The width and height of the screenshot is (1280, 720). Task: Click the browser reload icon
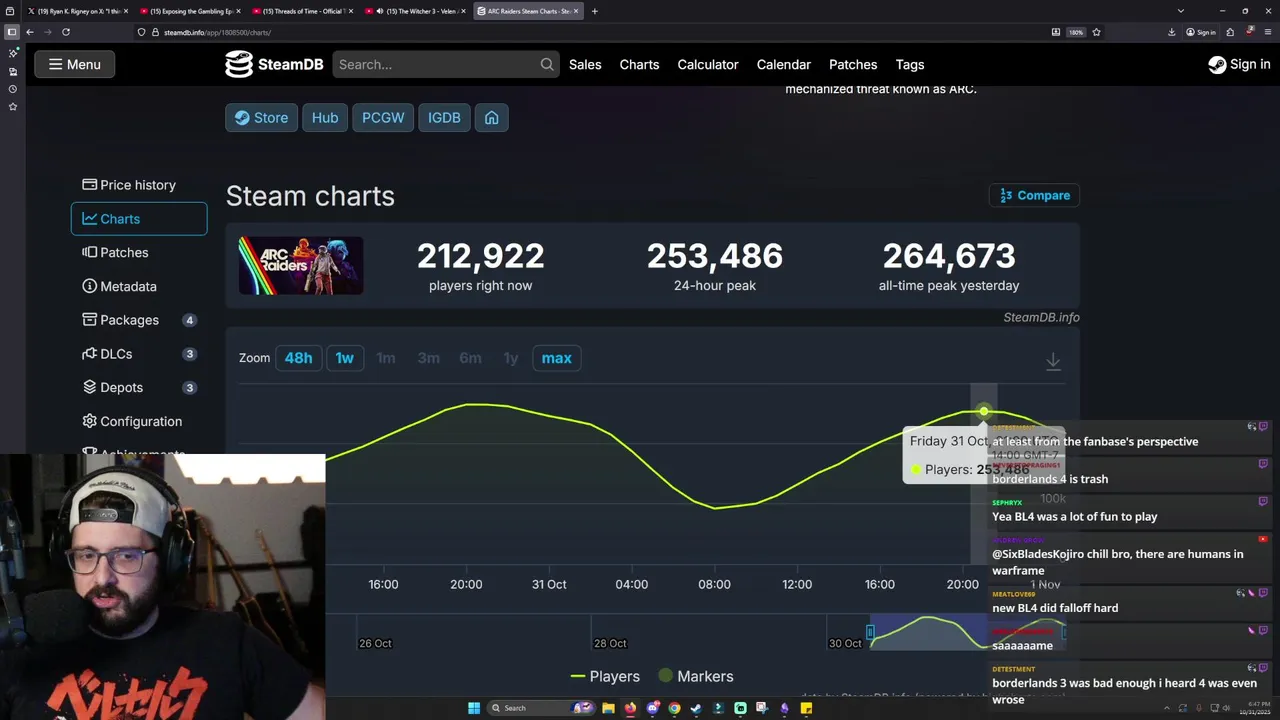(66, 32)
